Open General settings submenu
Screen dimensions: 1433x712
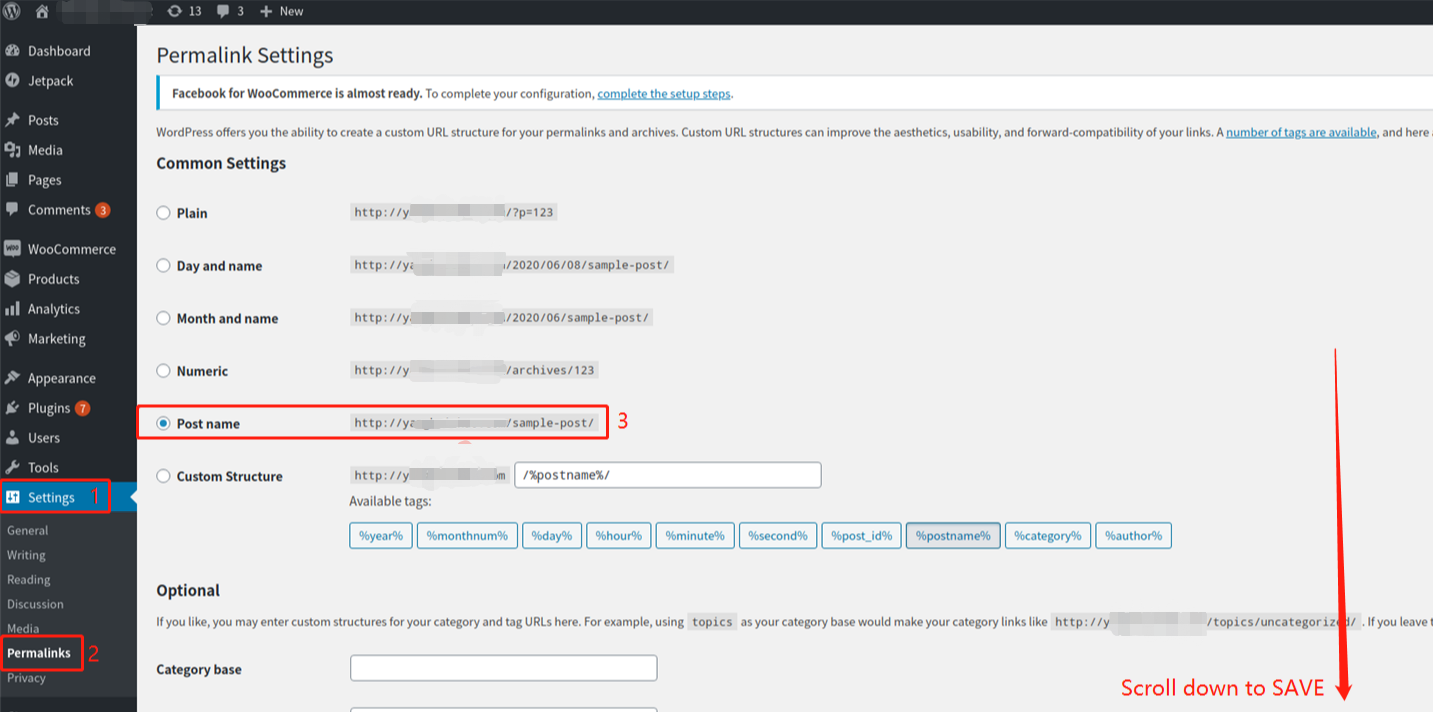(x=28, y=530)
